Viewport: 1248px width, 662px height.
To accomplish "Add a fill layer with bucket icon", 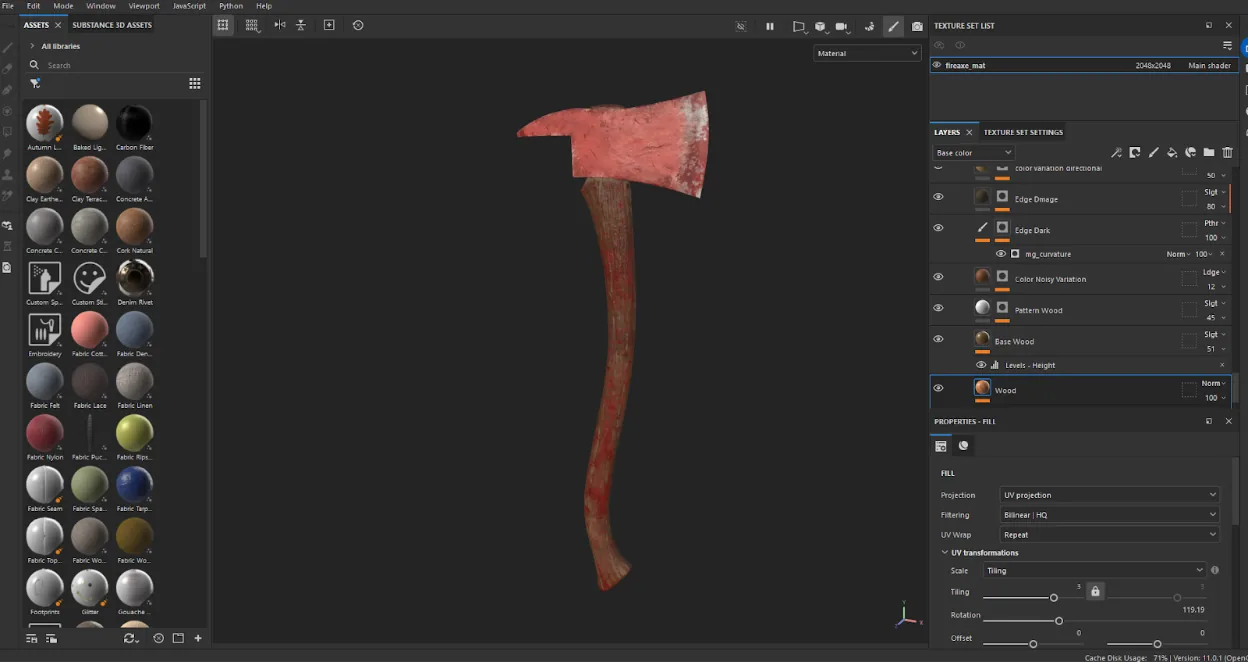I will point(1172,153).
